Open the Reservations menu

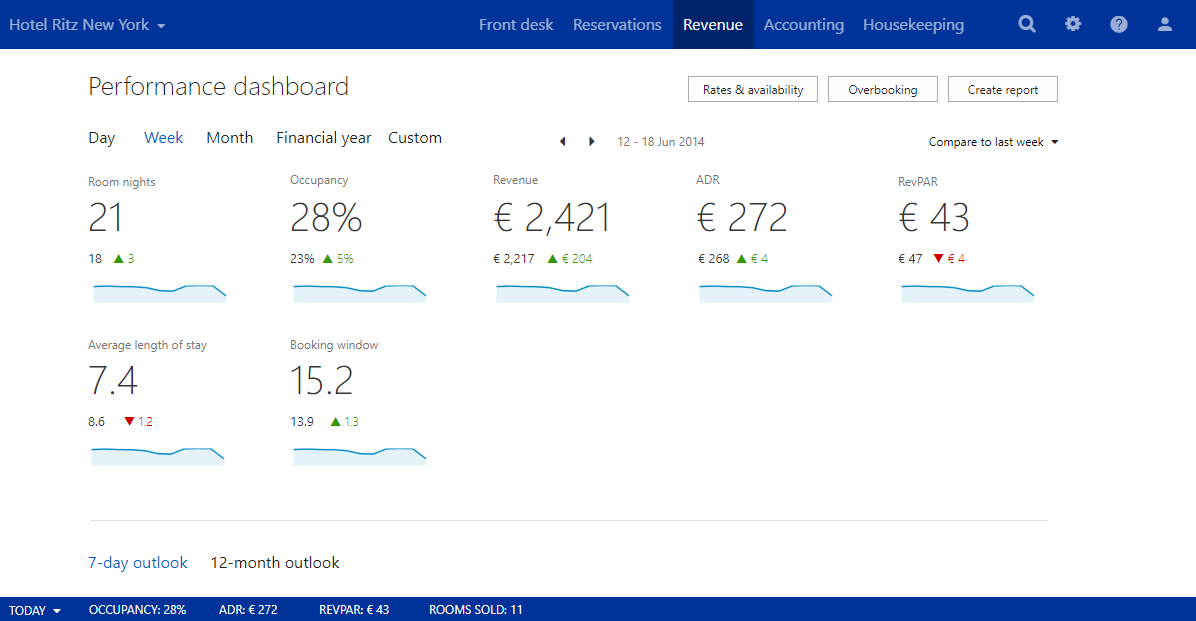pyautogui.click(x=617, y=24)
